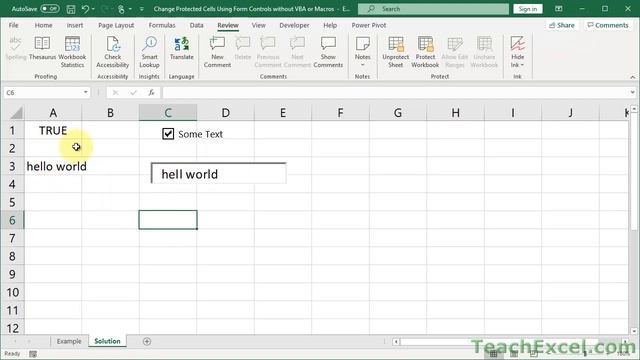Click the Insert Function fx icon
The width and height of the screenshot is (640, 360).
[x=151, y=93]
